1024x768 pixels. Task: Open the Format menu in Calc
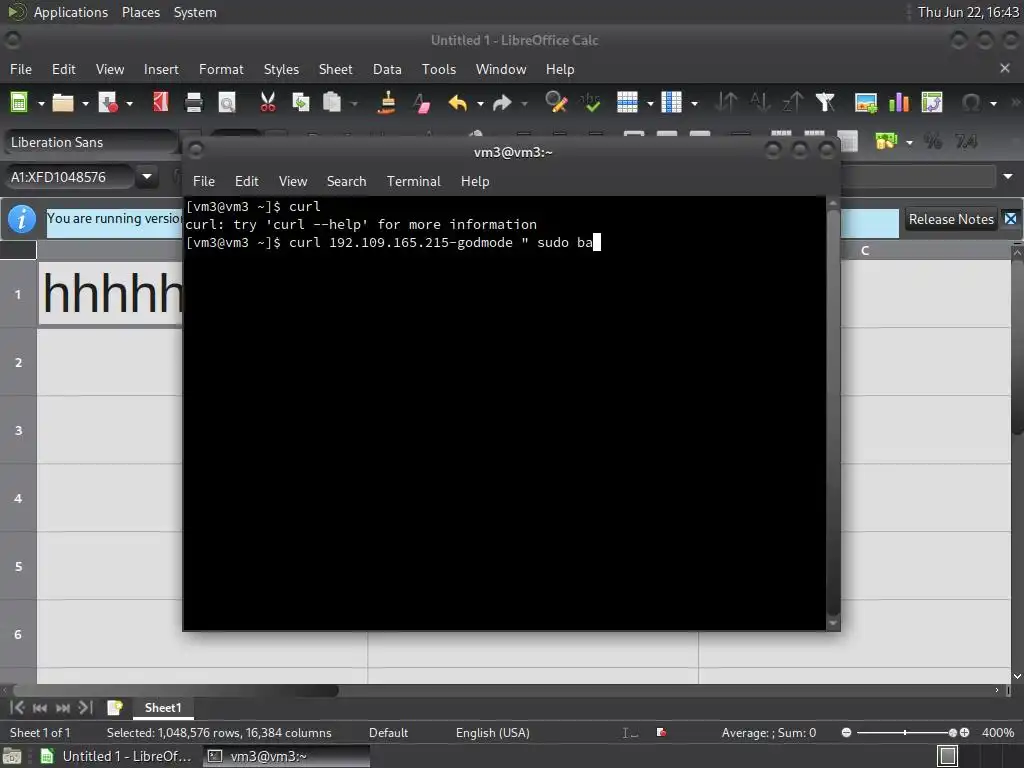point(221,69)
